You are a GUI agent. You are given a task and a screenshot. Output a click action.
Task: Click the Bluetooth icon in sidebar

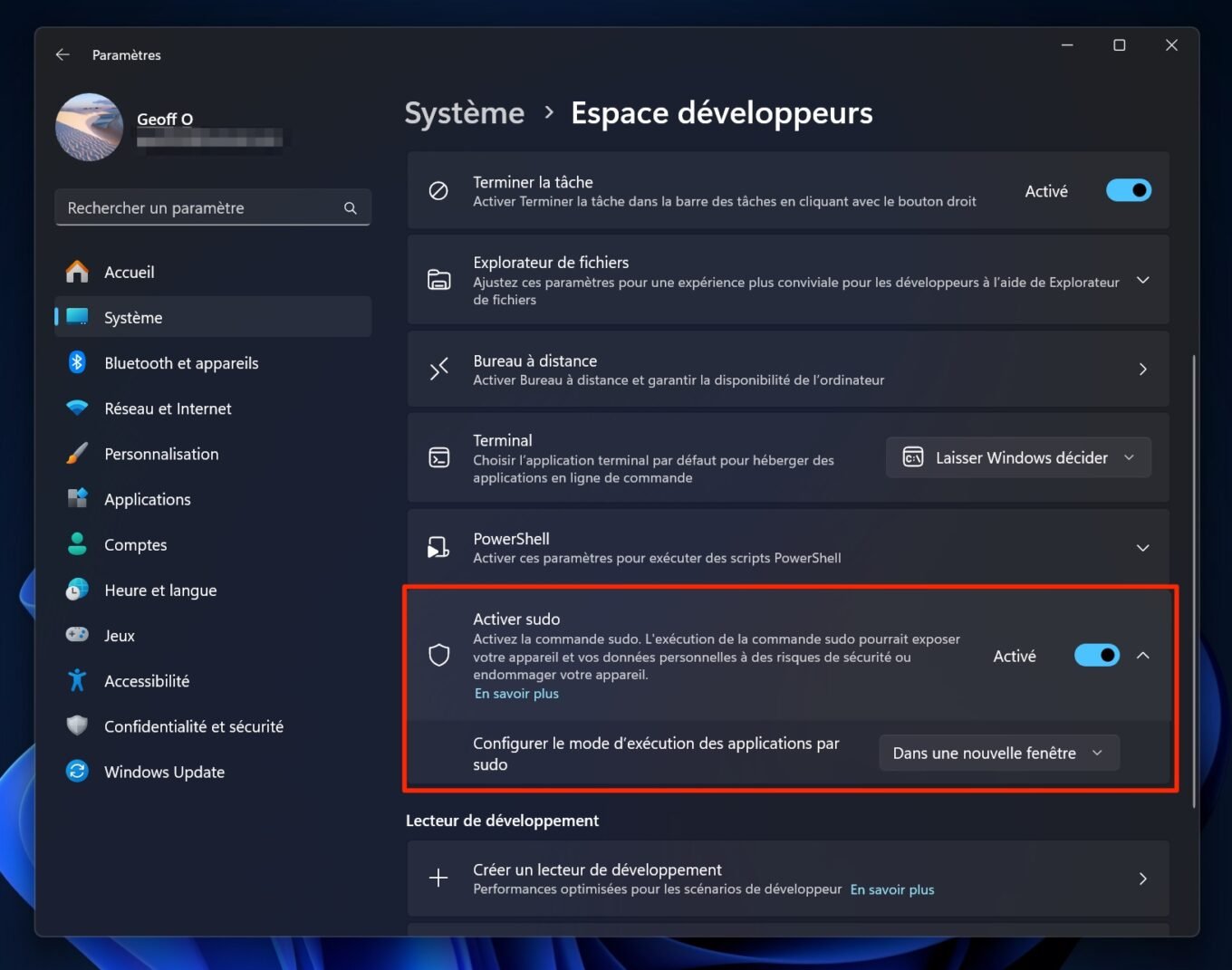pos(78,362)
